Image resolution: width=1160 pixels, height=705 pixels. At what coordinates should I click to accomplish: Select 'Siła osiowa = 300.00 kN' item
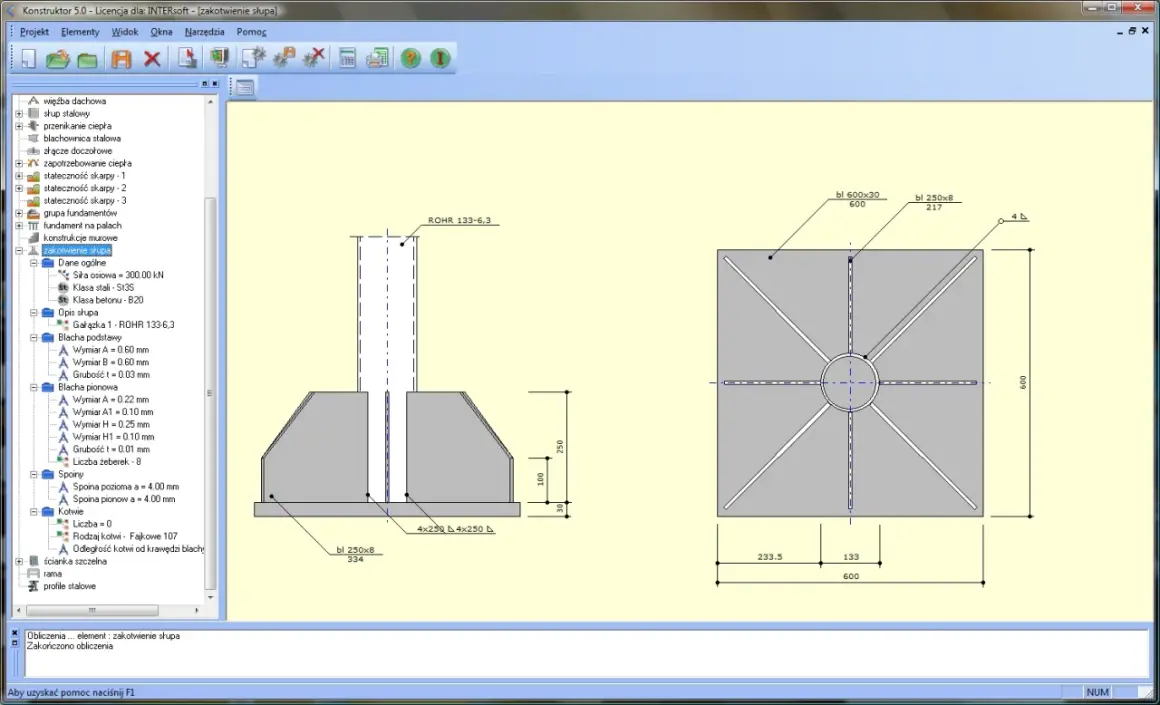tap(118, 275)
